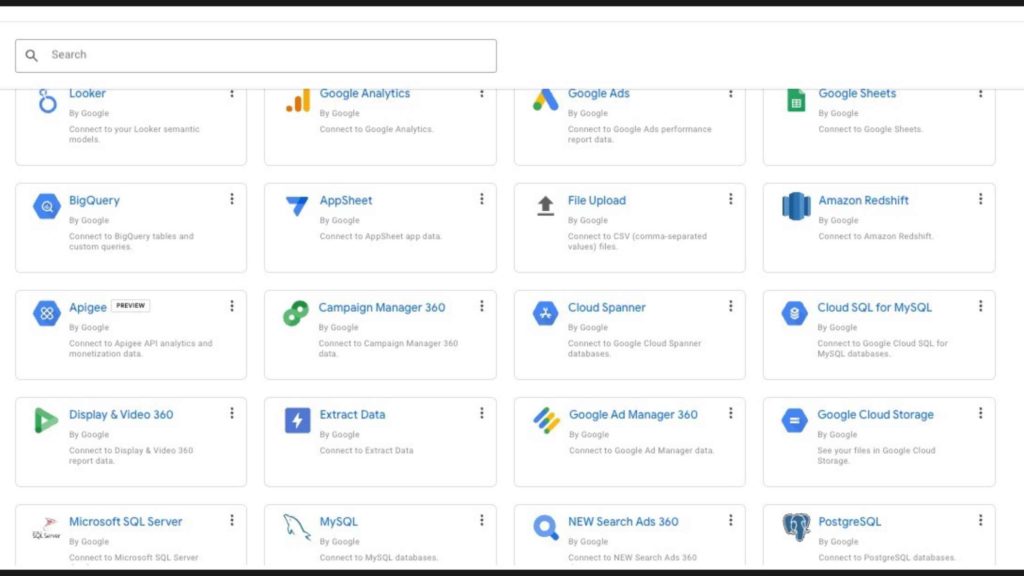Click the File Upload arrow icon
This screenshot has height=576, width=1024.
(x=545, y=206)
